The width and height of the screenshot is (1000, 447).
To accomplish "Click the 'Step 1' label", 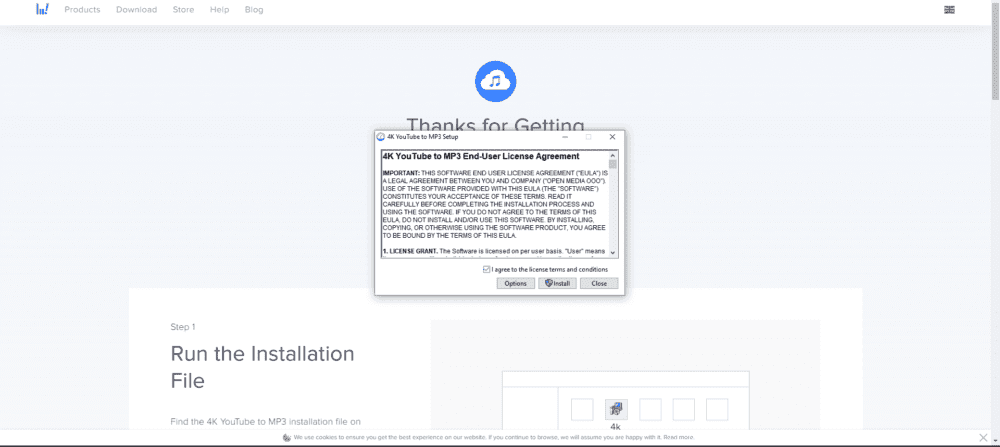I will coord(183,327).
